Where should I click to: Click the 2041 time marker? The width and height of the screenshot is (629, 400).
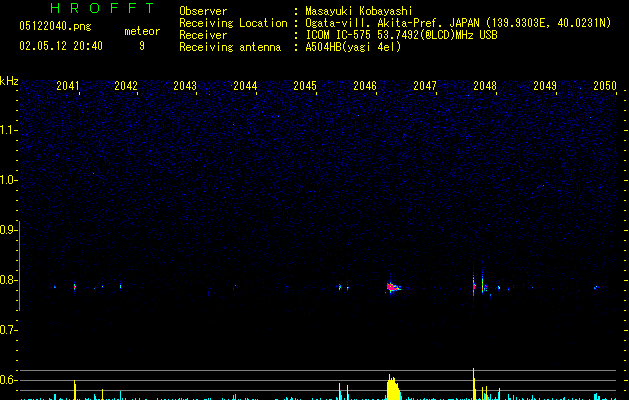(x=68, y=86)
